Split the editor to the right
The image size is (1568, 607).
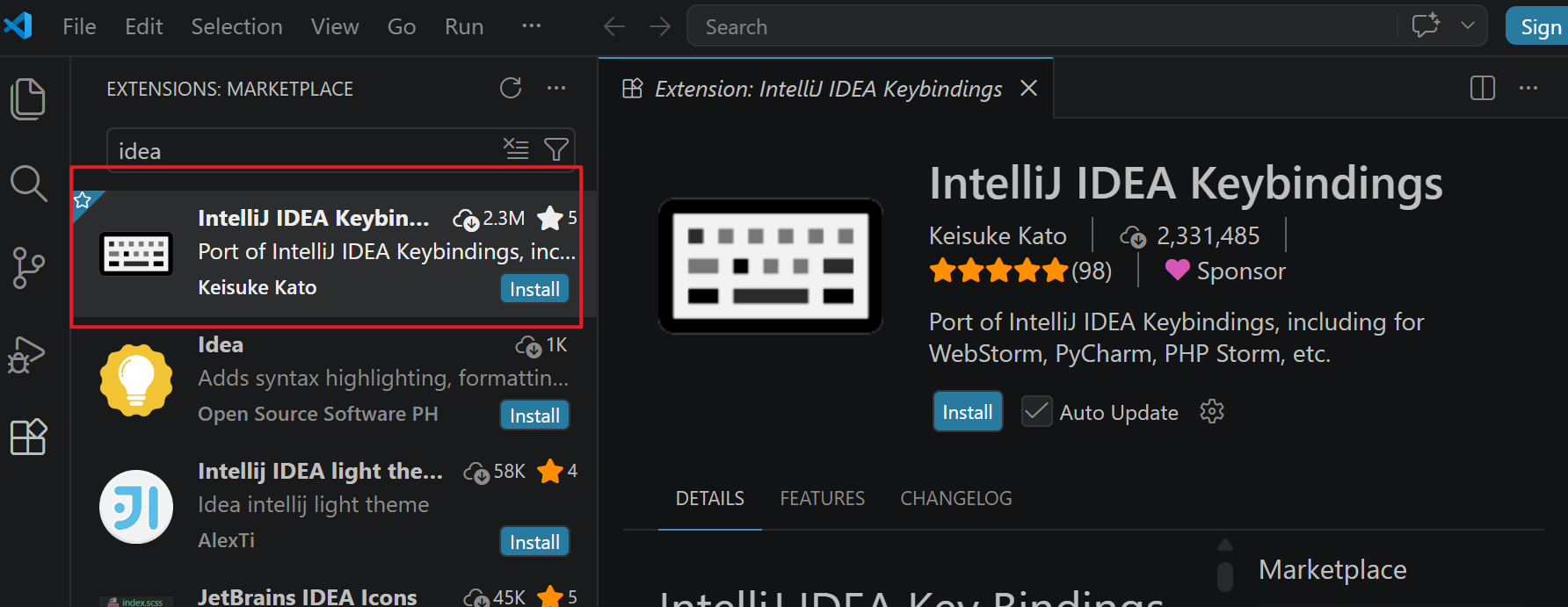(x=1483, y=88)
